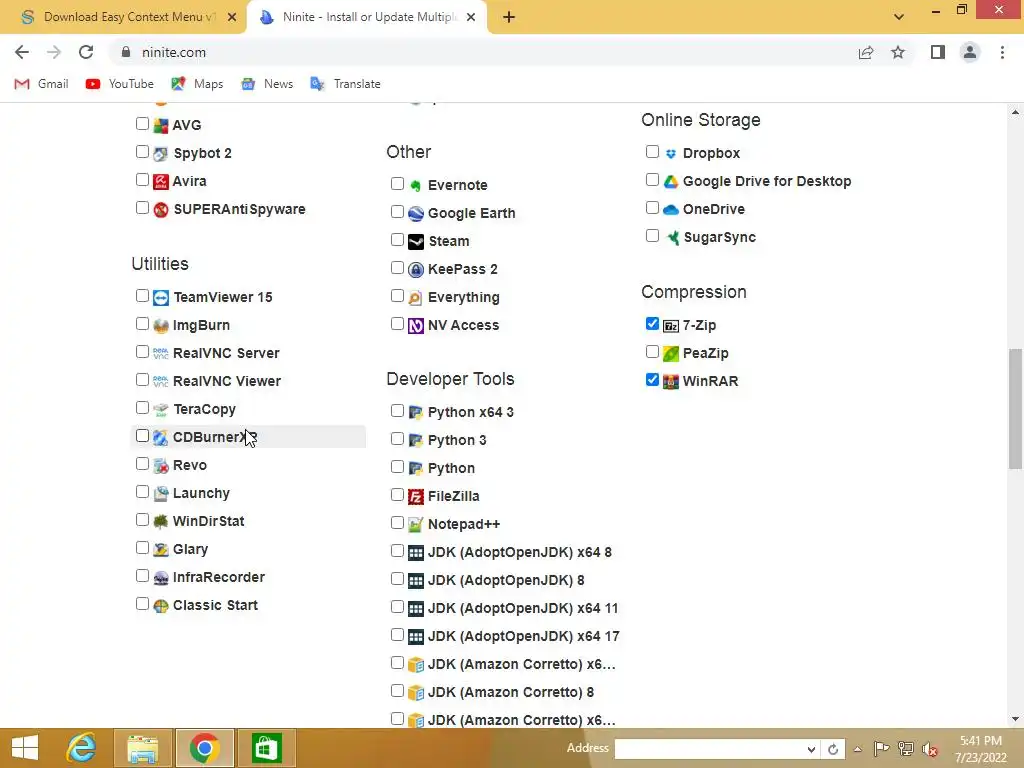This screenshot has width=1024, height=768.
Task: Click the FileZilla icon
Action: 415,496
